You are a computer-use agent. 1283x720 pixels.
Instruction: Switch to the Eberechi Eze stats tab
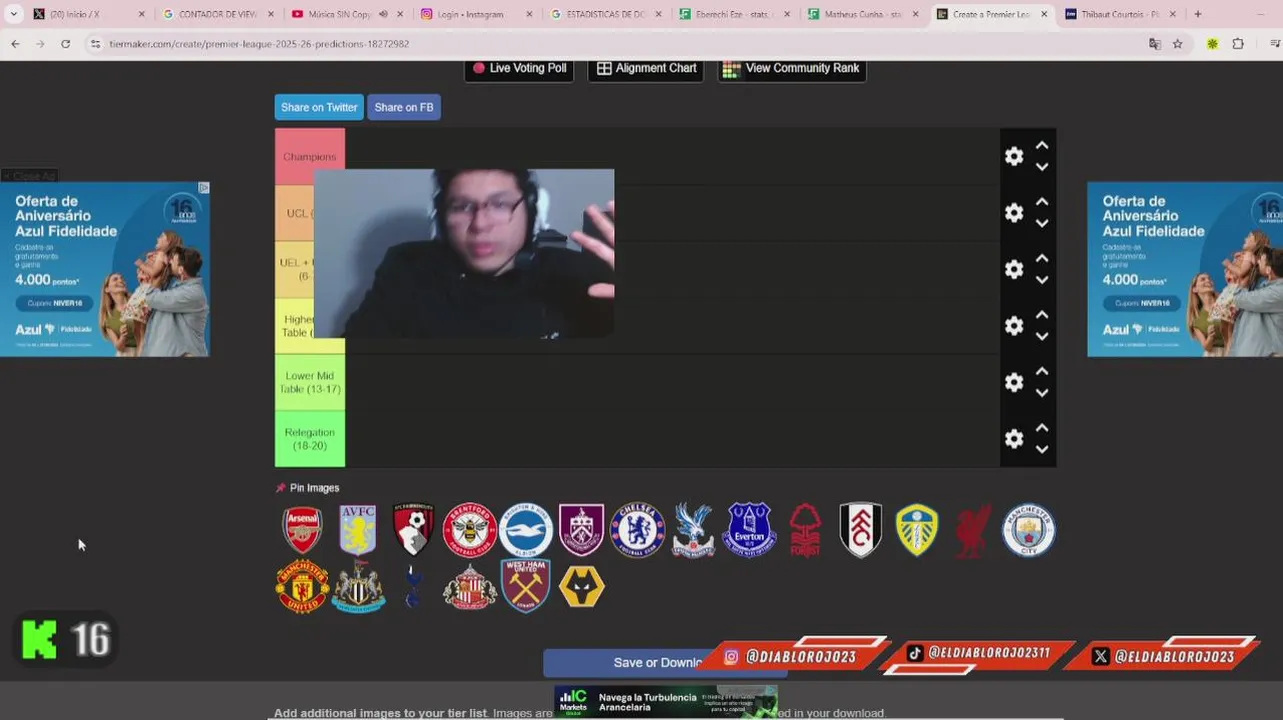point(733,14)
